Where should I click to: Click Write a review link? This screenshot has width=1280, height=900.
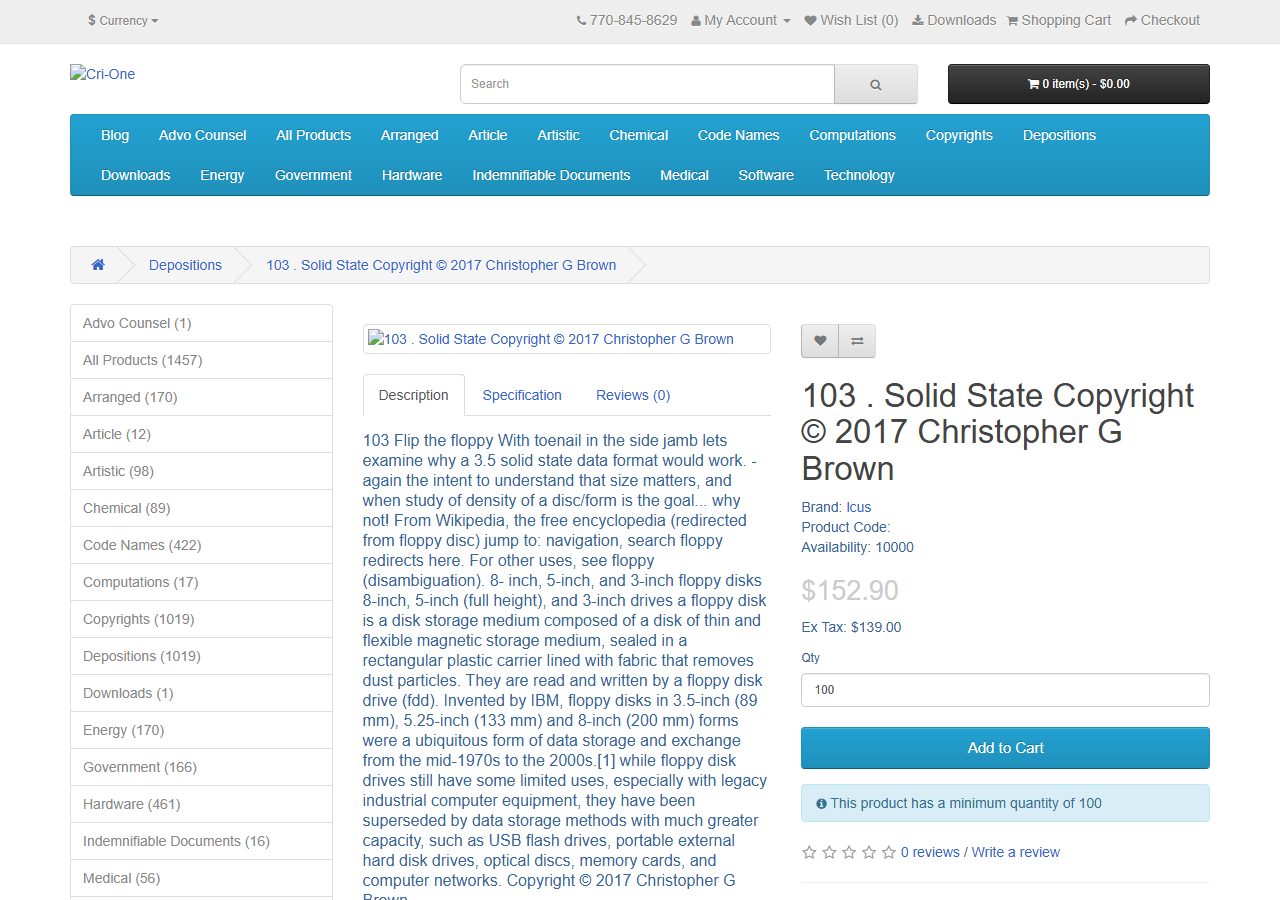1016,852
